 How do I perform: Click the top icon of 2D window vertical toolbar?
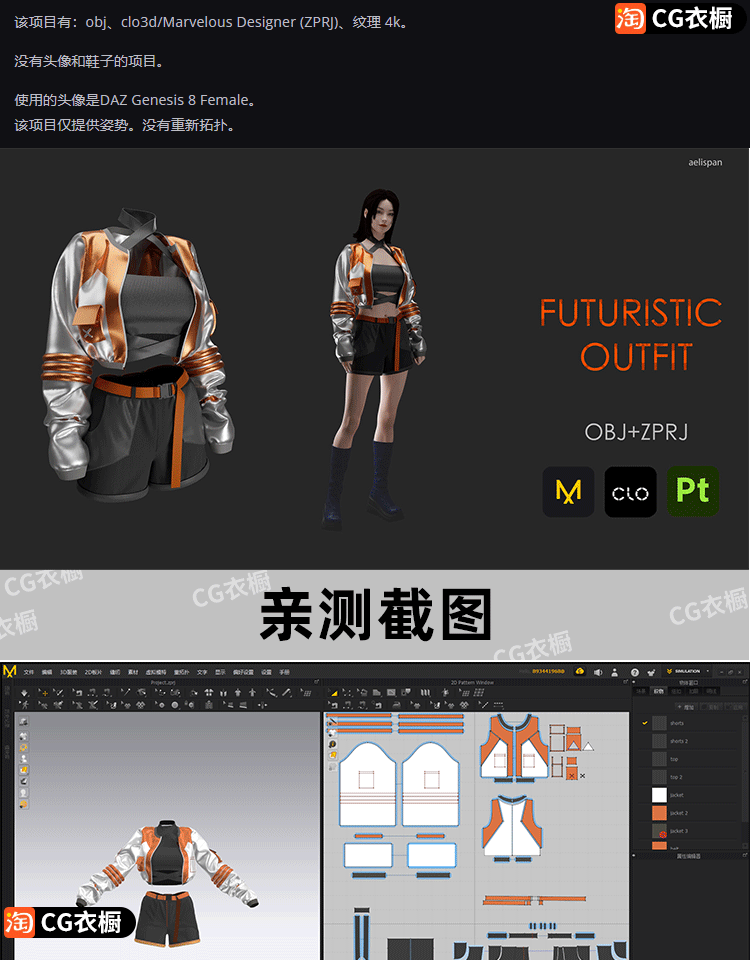[x=332, y=721]
